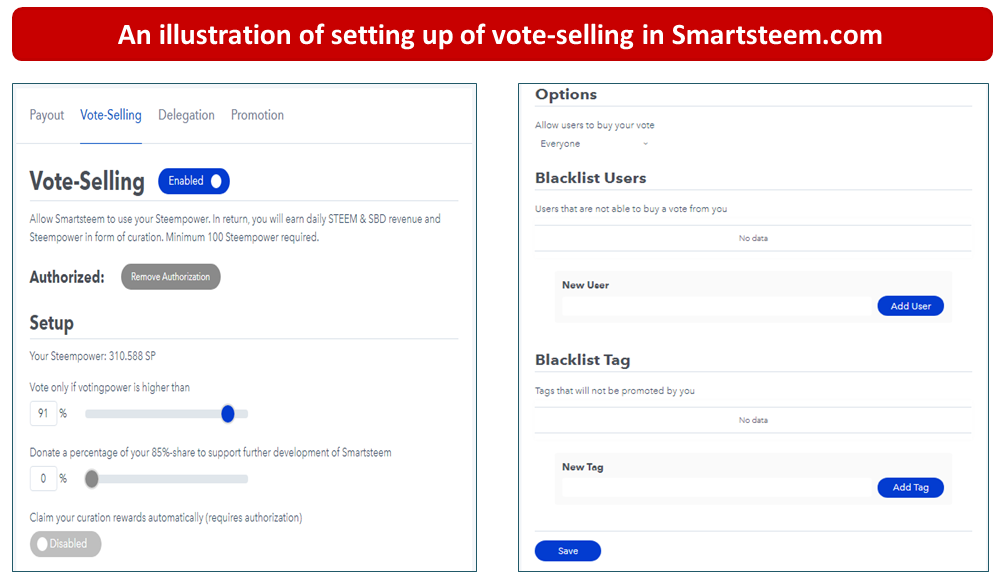
Task: Open the Vote-Selling tab
Action: (x=111, y=115)
